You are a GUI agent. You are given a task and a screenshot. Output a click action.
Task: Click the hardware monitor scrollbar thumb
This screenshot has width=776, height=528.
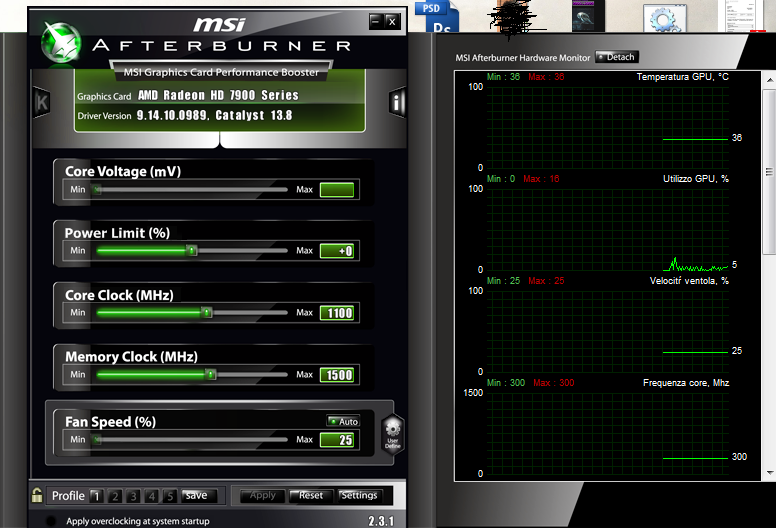pos(770,172)
